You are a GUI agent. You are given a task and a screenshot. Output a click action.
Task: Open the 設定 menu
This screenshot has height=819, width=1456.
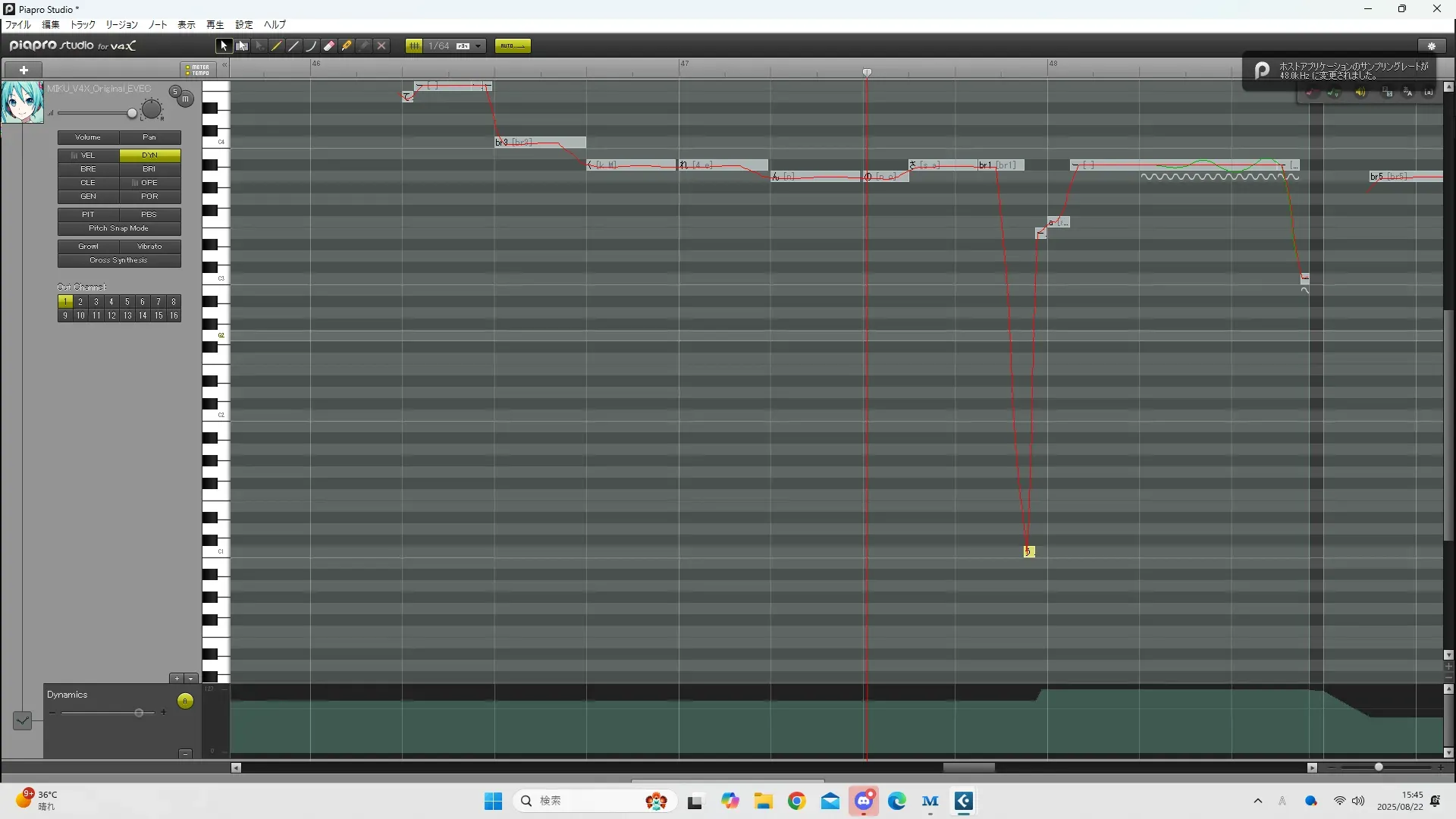click(243, 25)
